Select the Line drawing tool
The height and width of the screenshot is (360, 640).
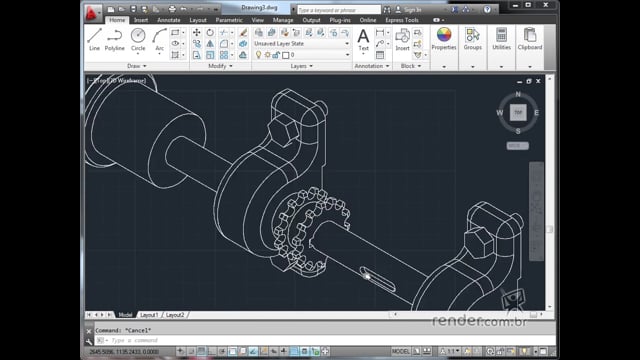pos(94,40)
